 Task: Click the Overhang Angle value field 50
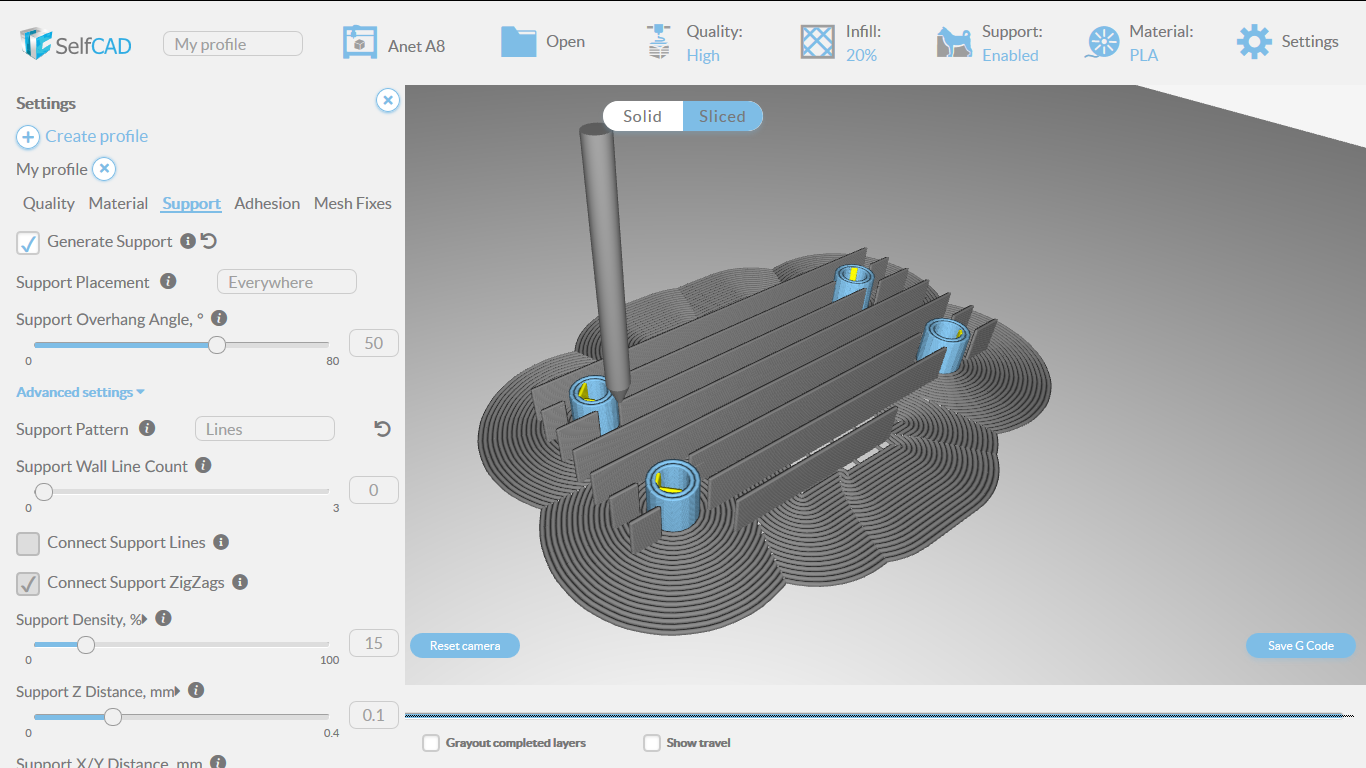click(374, 343)
